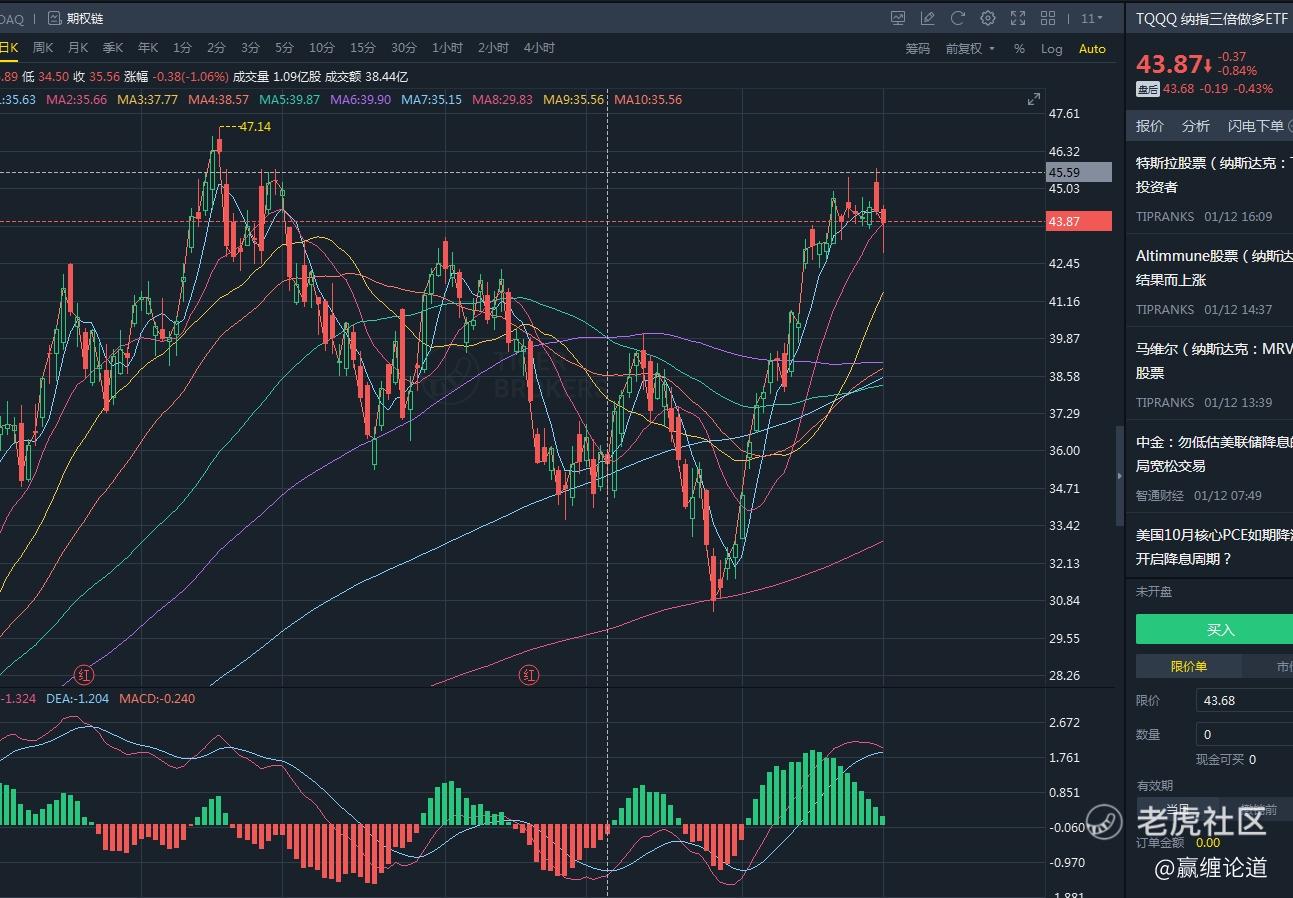Viewport: 1293px width, 898px height.
Task: Select the 2分 timeframe
Action: coord(216,47)
